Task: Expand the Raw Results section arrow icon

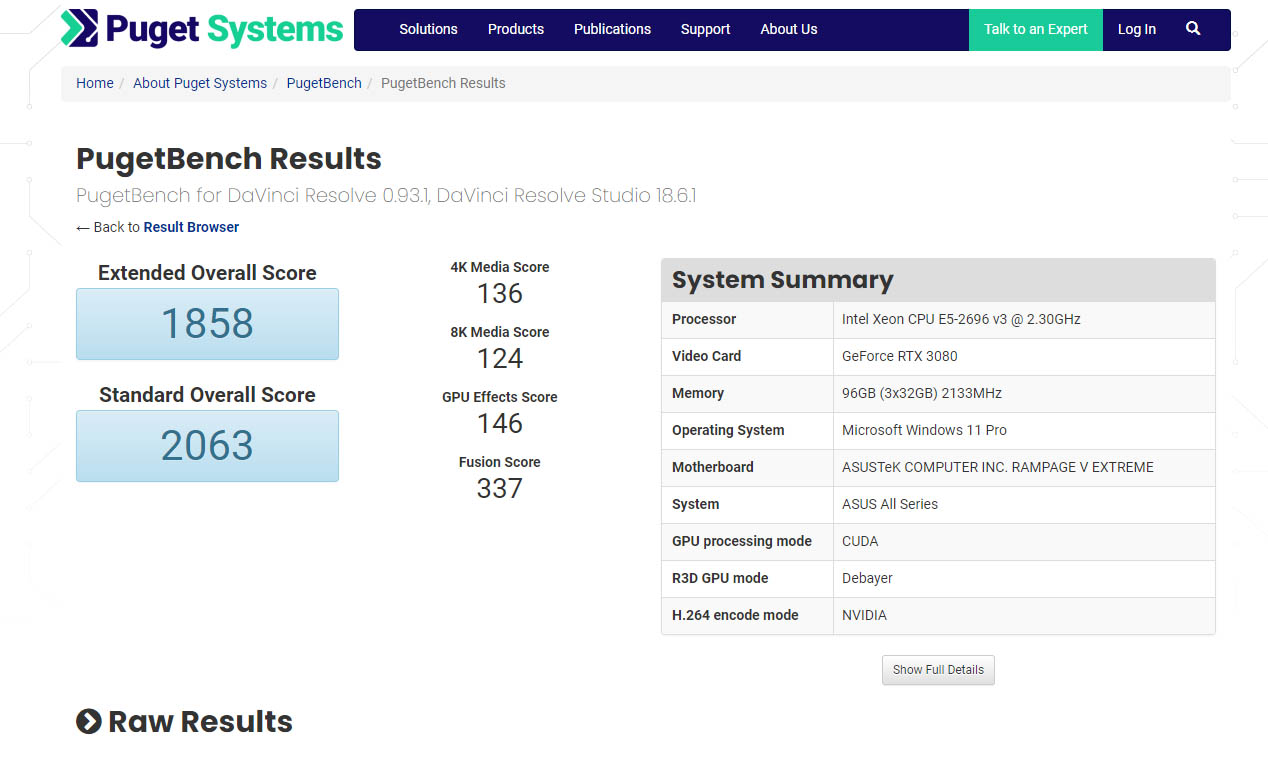Action: (x=89, y=721)
